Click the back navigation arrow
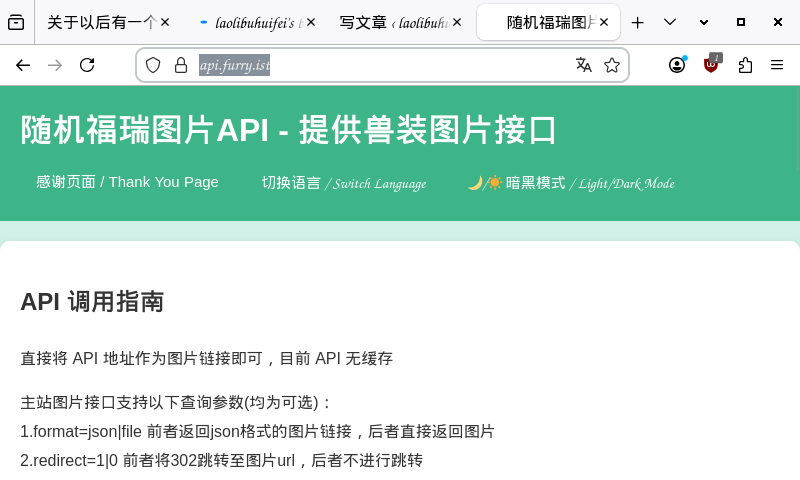 point(23,65)
